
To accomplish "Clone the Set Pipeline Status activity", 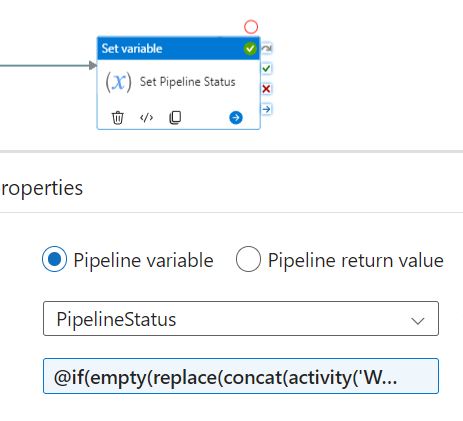I will point(175,118).
